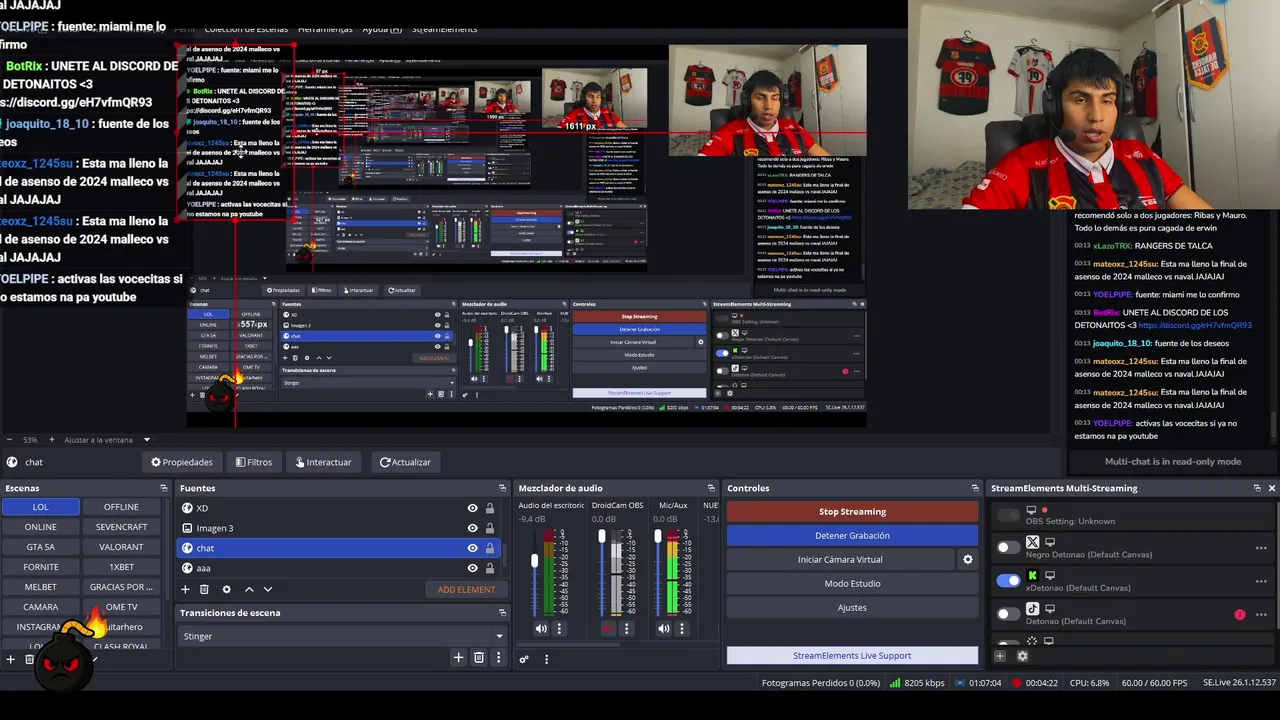The width and height of the screenshot is (1280, 720).
Task: Open StreamElements menu in menu bar
Action: pyautogui.click(x=444, y=29)
